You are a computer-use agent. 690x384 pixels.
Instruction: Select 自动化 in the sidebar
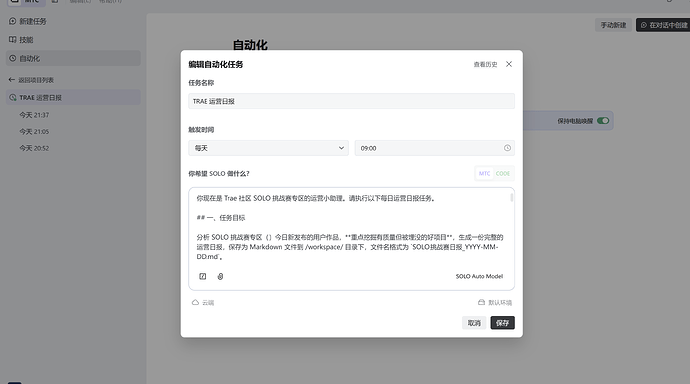[73, 58]
